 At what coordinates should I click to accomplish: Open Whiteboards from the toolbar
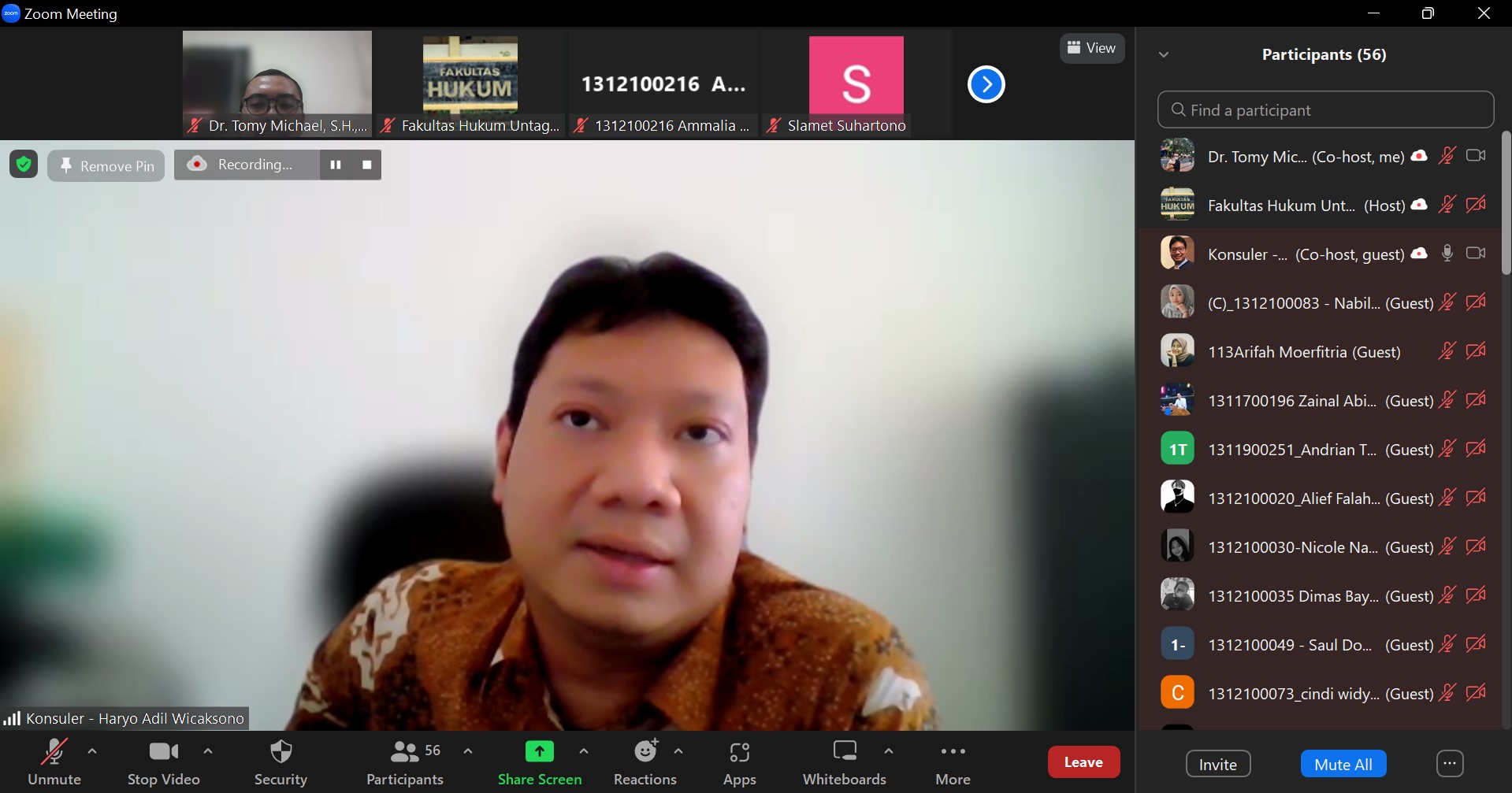(844, 762)
